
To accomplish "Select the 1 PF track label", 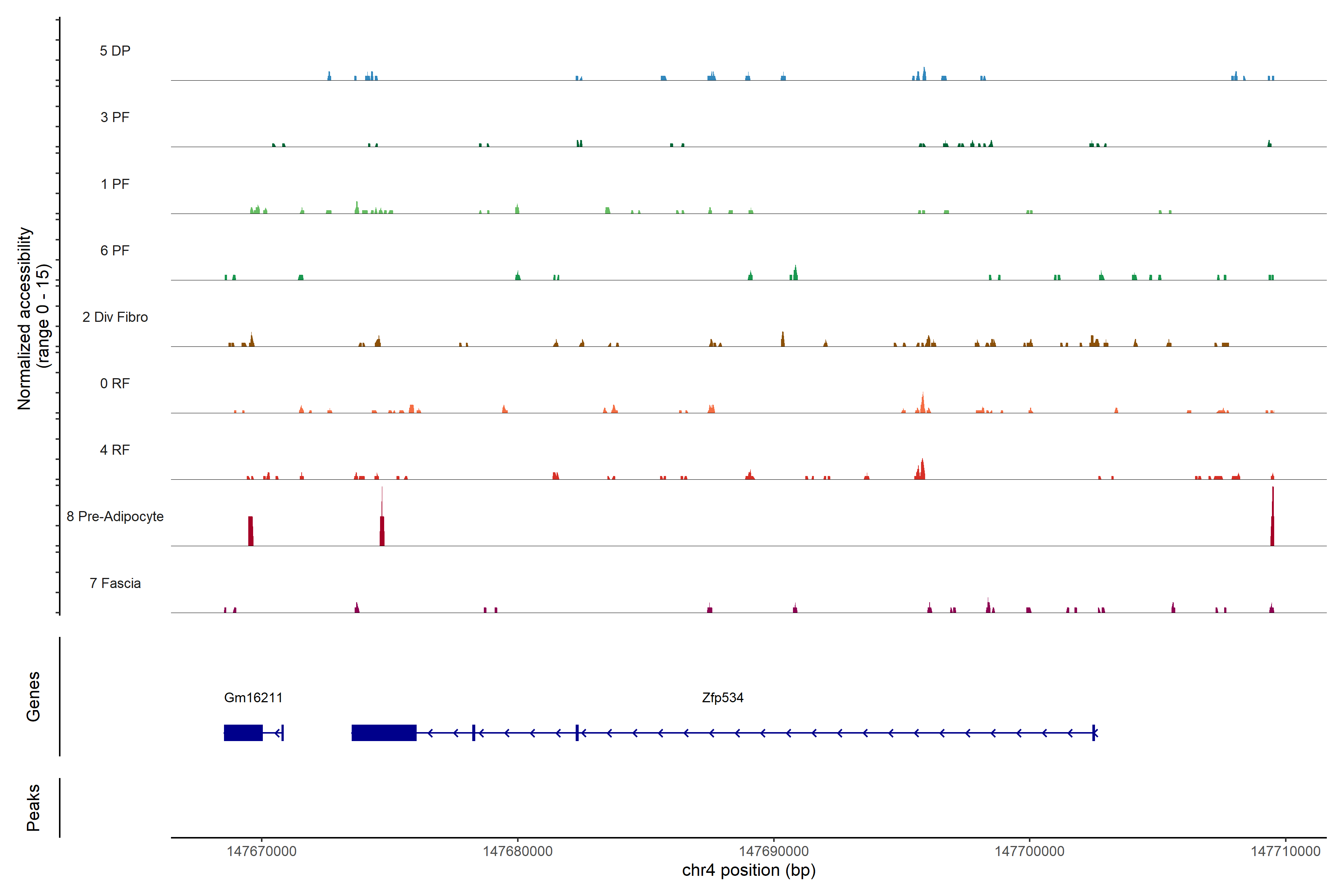I will [x=115, y=184].
